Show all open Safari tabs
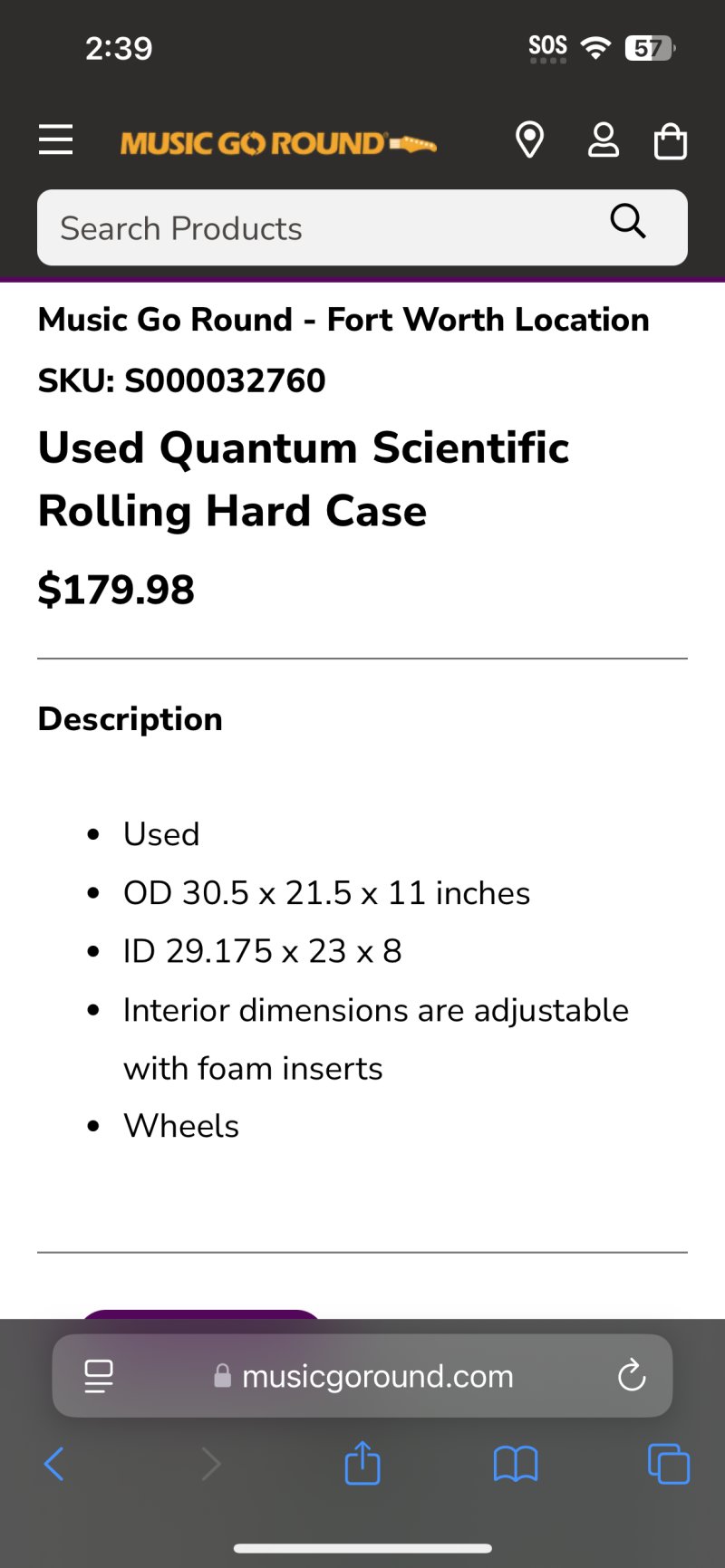The height and width of the screenshot is (1568, 725). click(x=669, y=1464)
